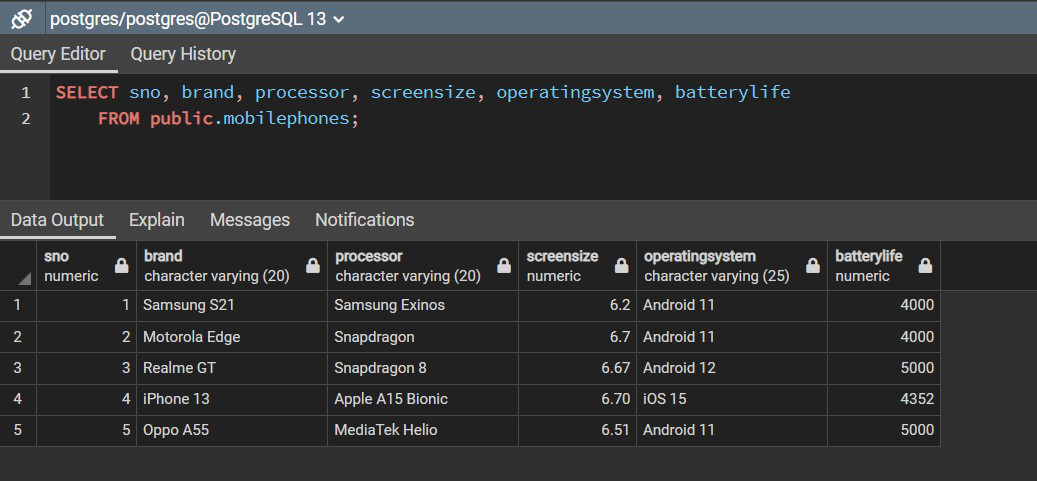
Task: Open the Explain tab
Action: tap(157, 220)
